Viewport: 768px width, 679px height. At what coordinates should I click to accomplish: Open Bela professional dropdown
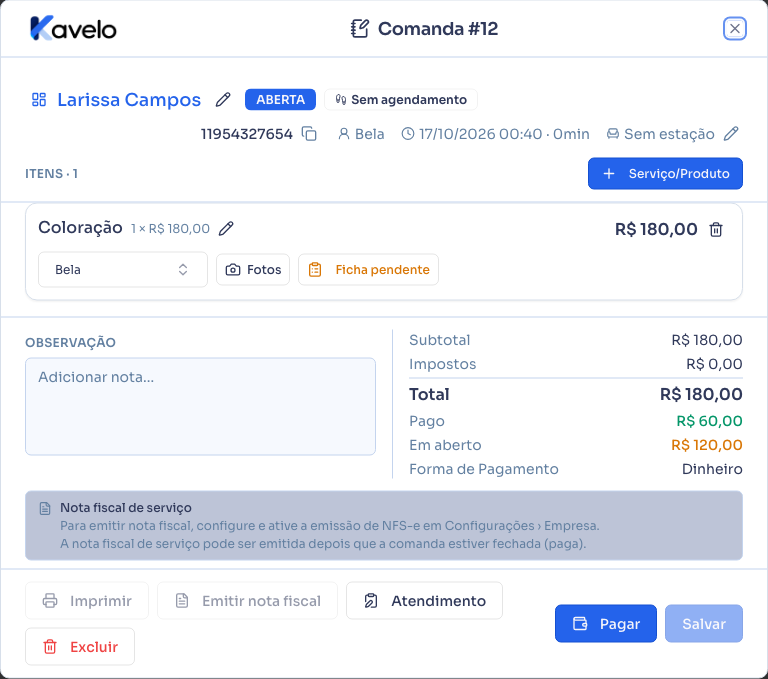tap(123, 269)
